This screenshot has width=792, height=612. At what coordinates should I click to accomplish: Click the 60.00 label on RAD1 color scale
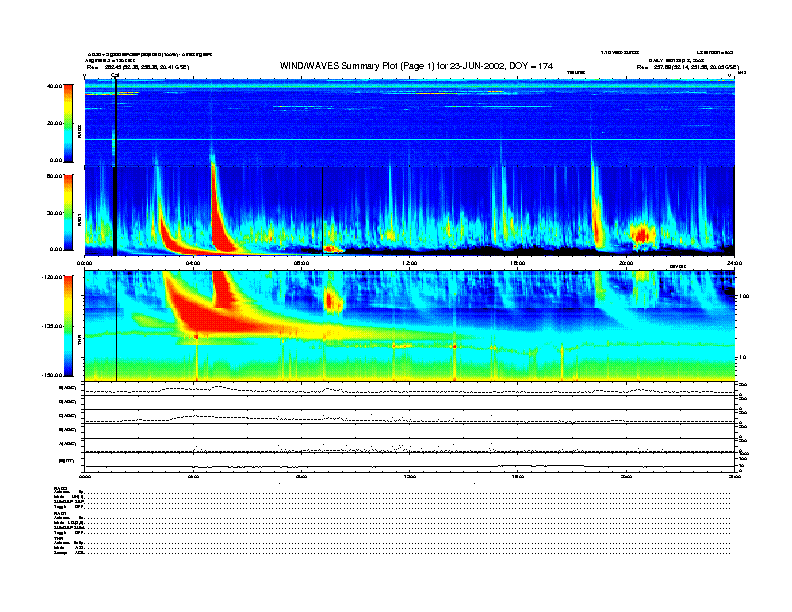(x=54, y=176)
